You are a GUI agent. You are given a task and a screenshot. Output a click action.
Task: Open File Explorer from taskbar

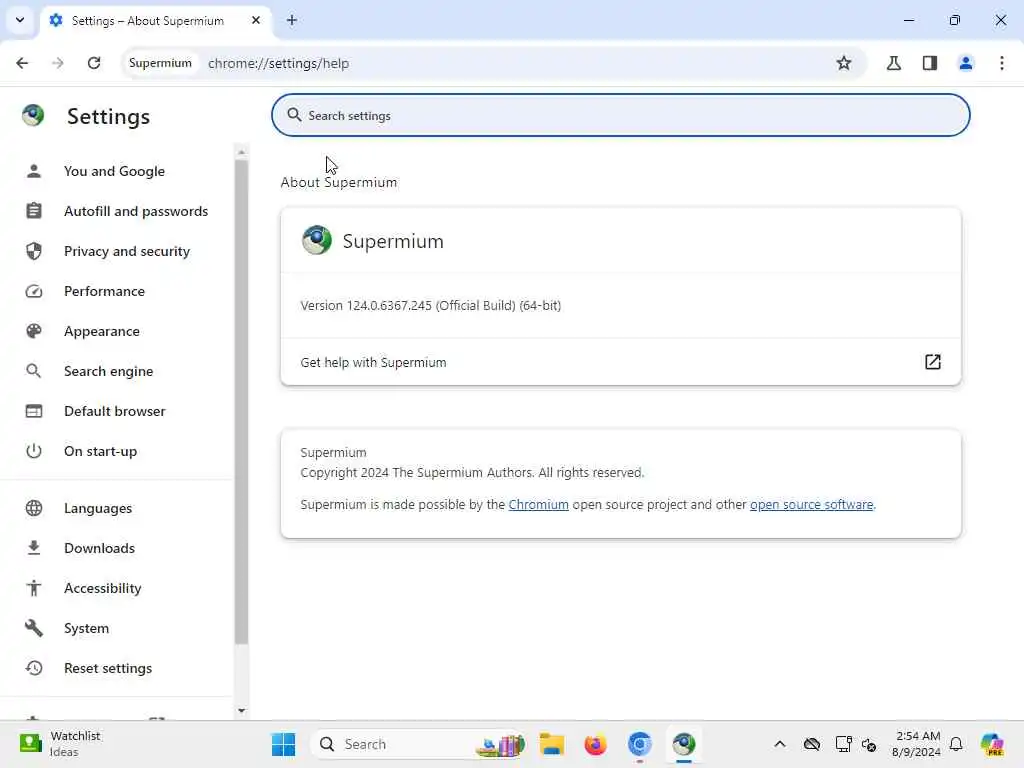click(552, 744)
